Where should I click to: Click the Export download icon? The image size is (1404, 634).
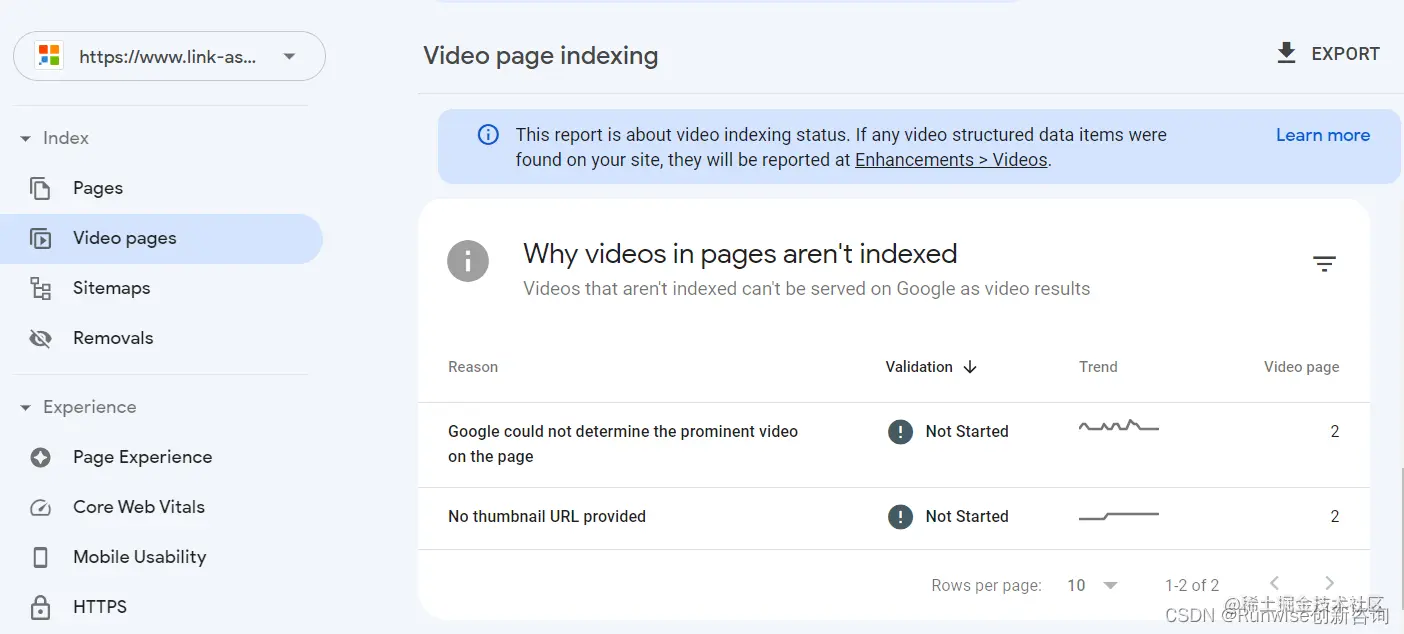(1286, 53)
